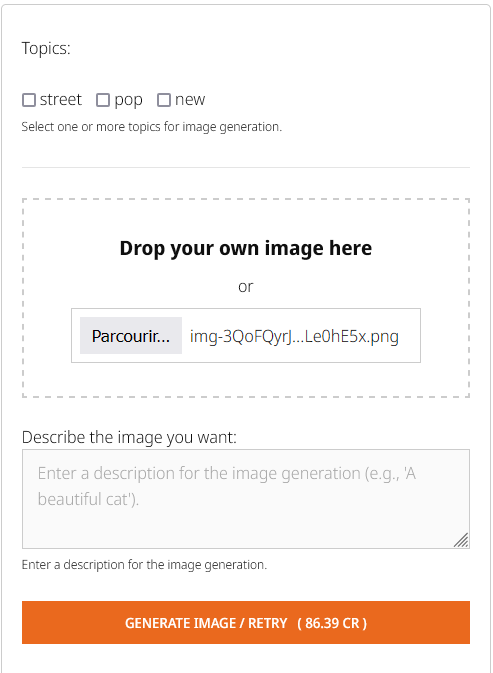Open file browser with Parcourir button

coord(131,336)
